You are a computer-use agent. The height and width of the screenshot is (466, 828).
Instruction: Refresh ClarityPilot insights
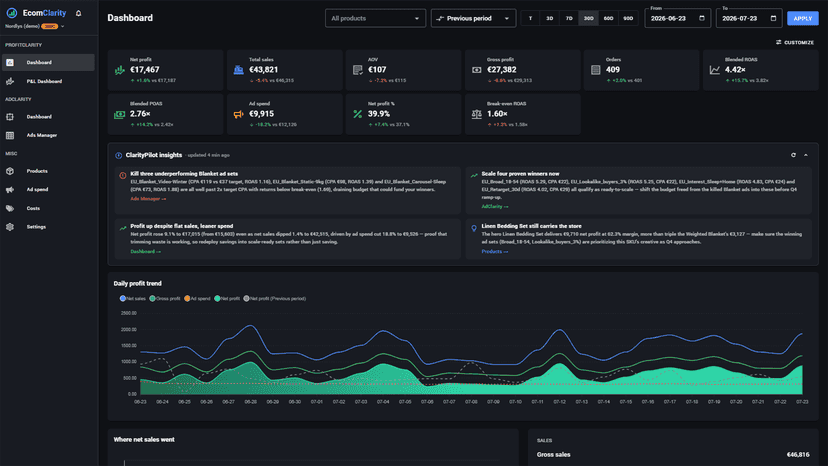(x=793, y=155)
